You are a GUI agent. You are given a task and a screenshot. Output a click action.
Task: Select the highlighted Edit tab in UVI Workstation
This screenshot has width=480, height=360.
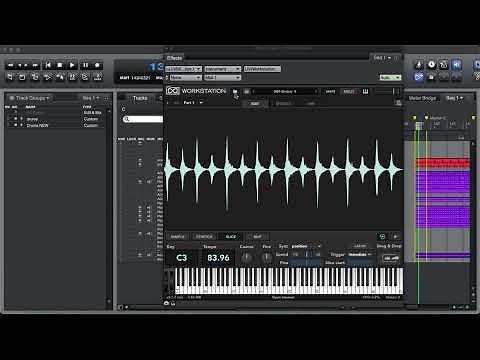(255, 103)
